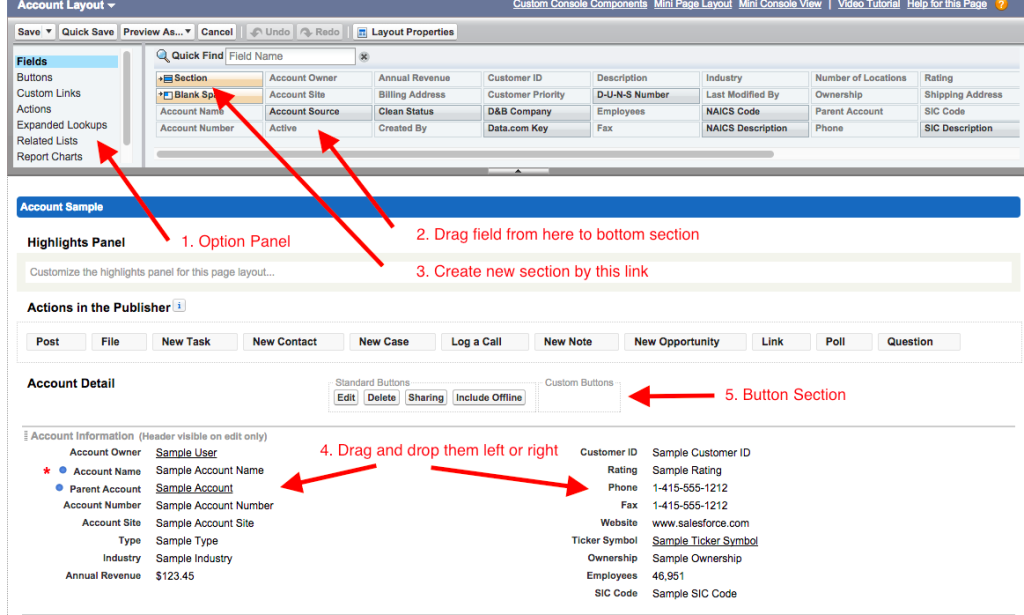Open the Sample User link
This screenshot has height=615, width=1024.
(x=186, y=453)
